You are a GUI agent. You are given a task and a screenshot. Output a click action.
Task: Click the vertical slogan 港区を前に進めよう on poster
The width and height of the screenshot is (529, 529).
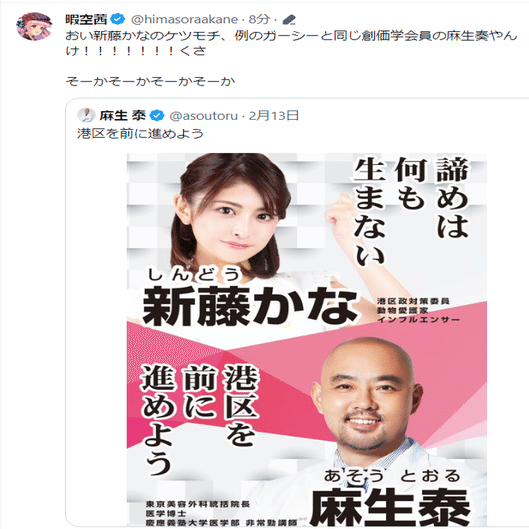(x=200, y=419)
